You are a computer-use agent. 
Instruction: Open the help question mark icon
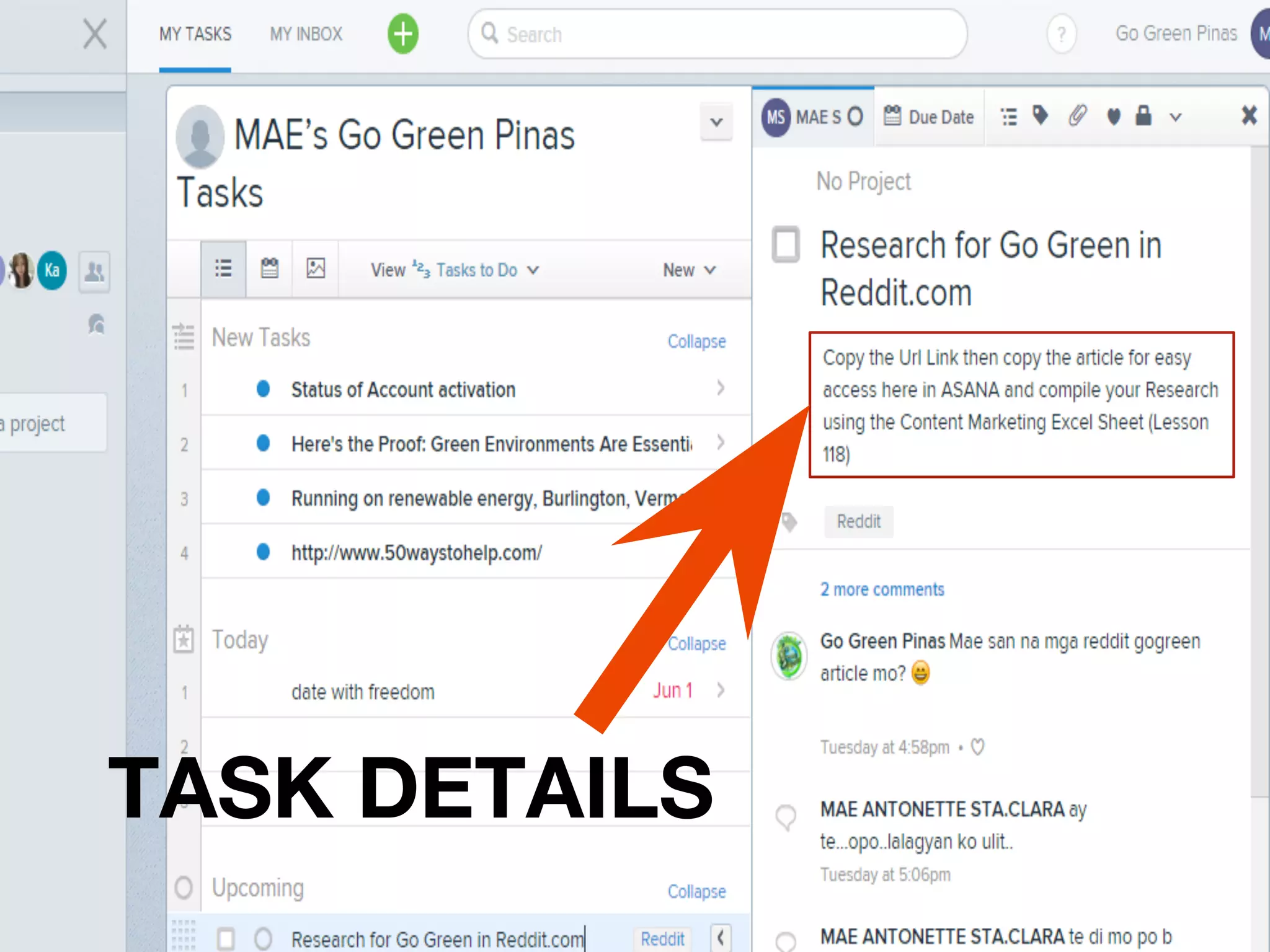click(1062, 34)
